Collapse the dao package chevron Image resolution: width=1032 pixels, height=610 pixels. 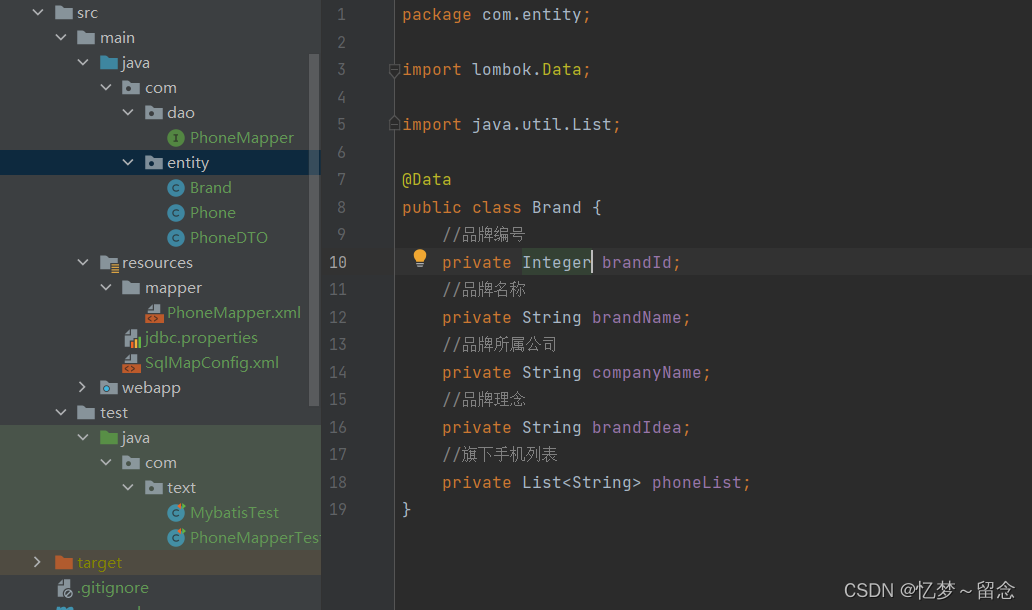128,113
